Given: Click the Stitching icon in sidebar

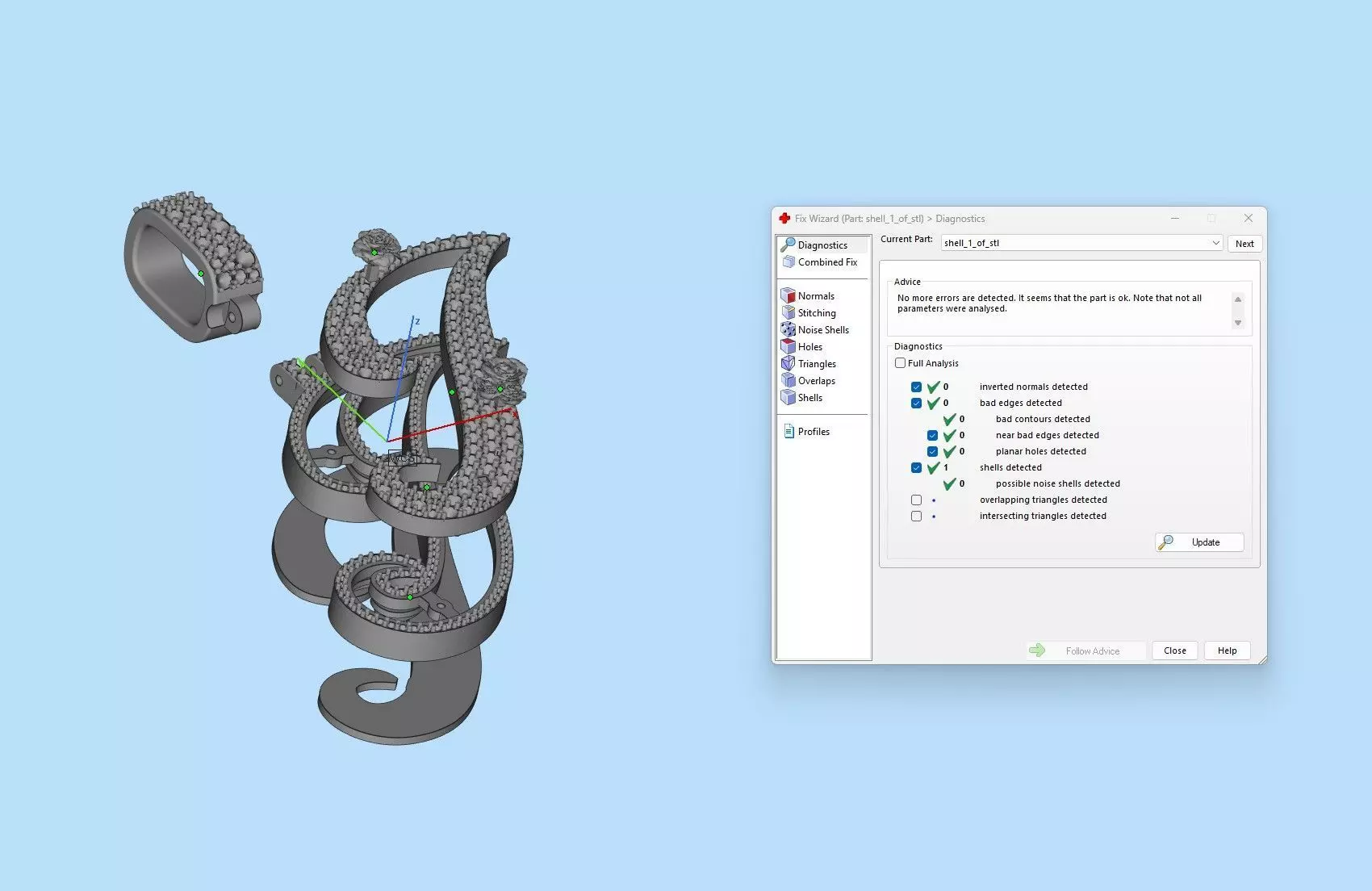Looking at the screenshot, I should (788, 313).
